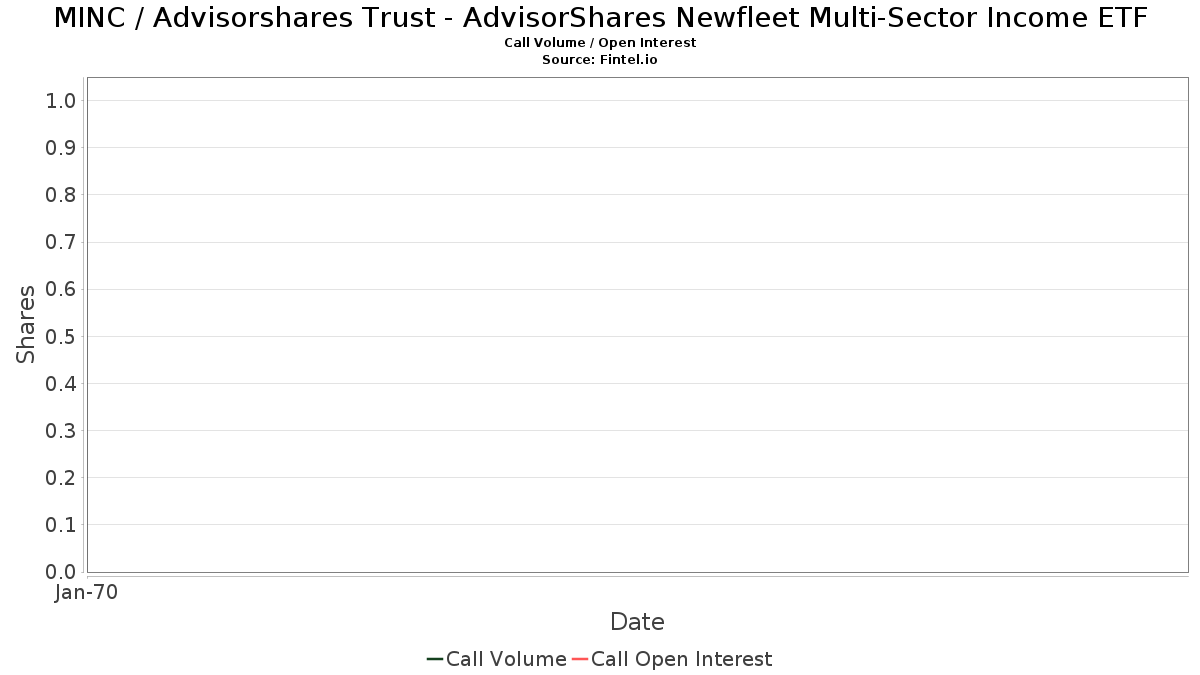Click the 1.0 y-axis tick label
Image resolution: width=1200 pixels, height=675 pixels.
61,100
